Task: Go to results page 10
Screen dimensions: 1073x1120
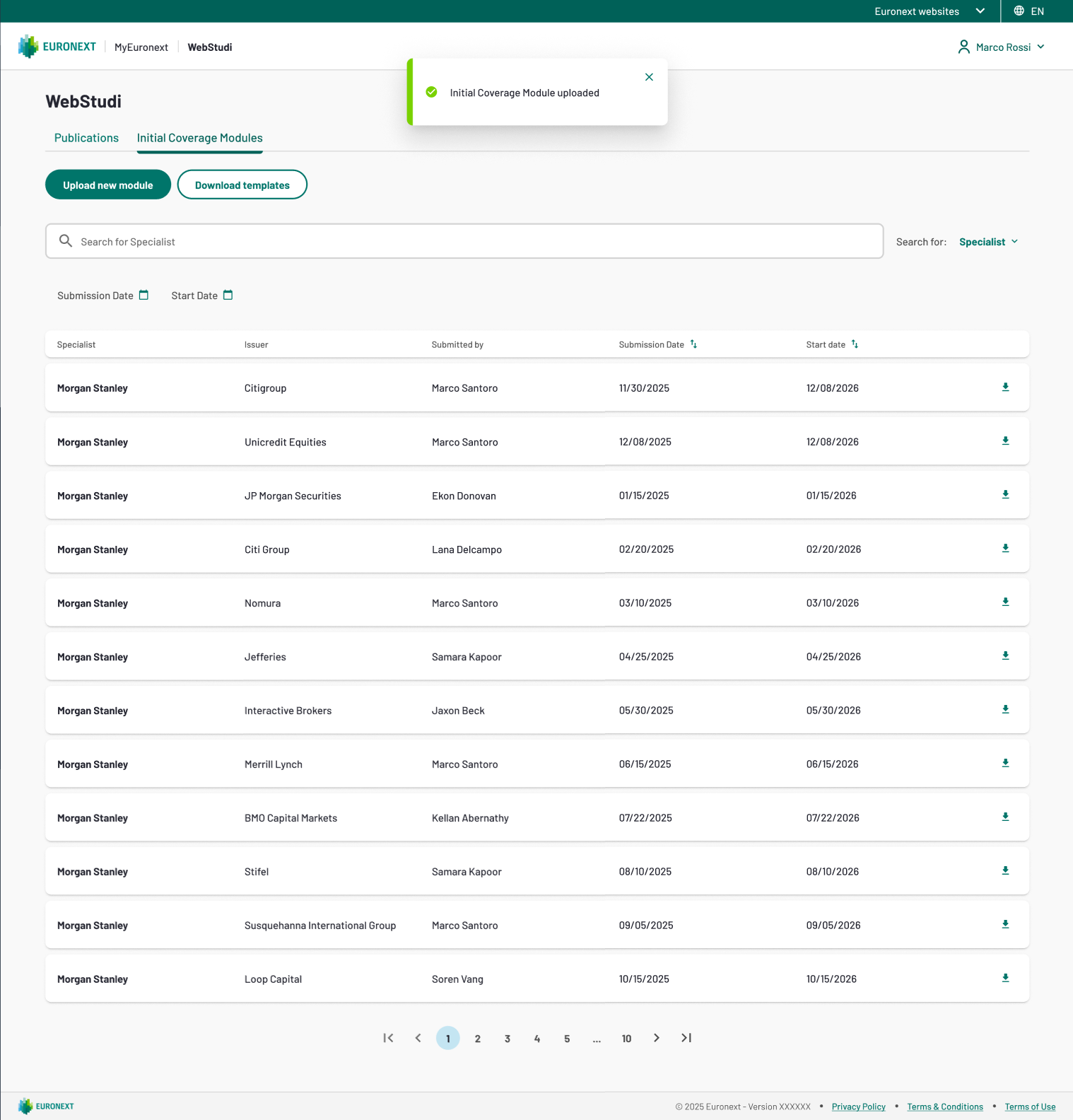Action: 626,1038
